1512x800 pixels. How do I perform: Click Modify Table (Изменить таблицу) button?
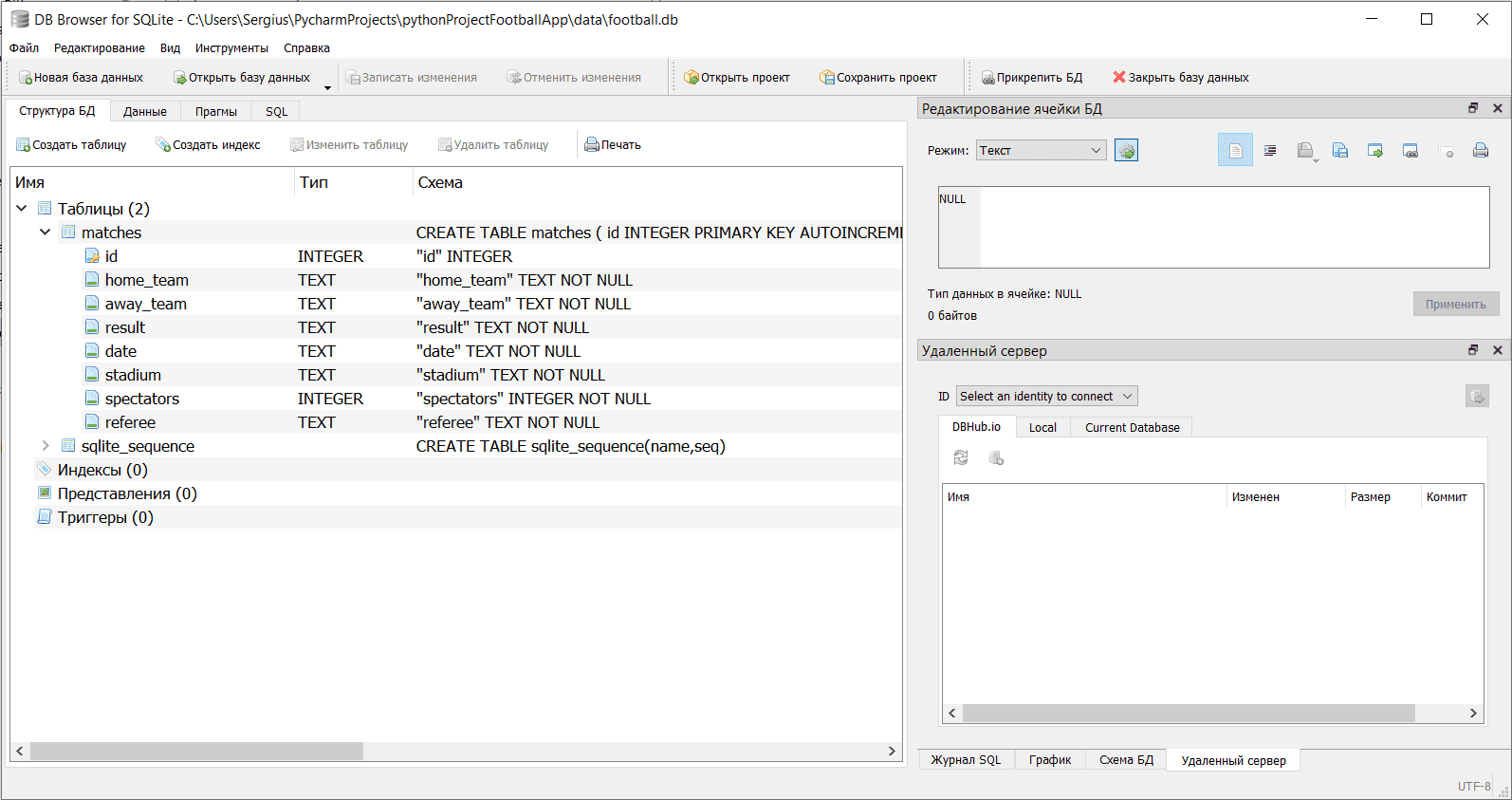(x=349, y=145)
